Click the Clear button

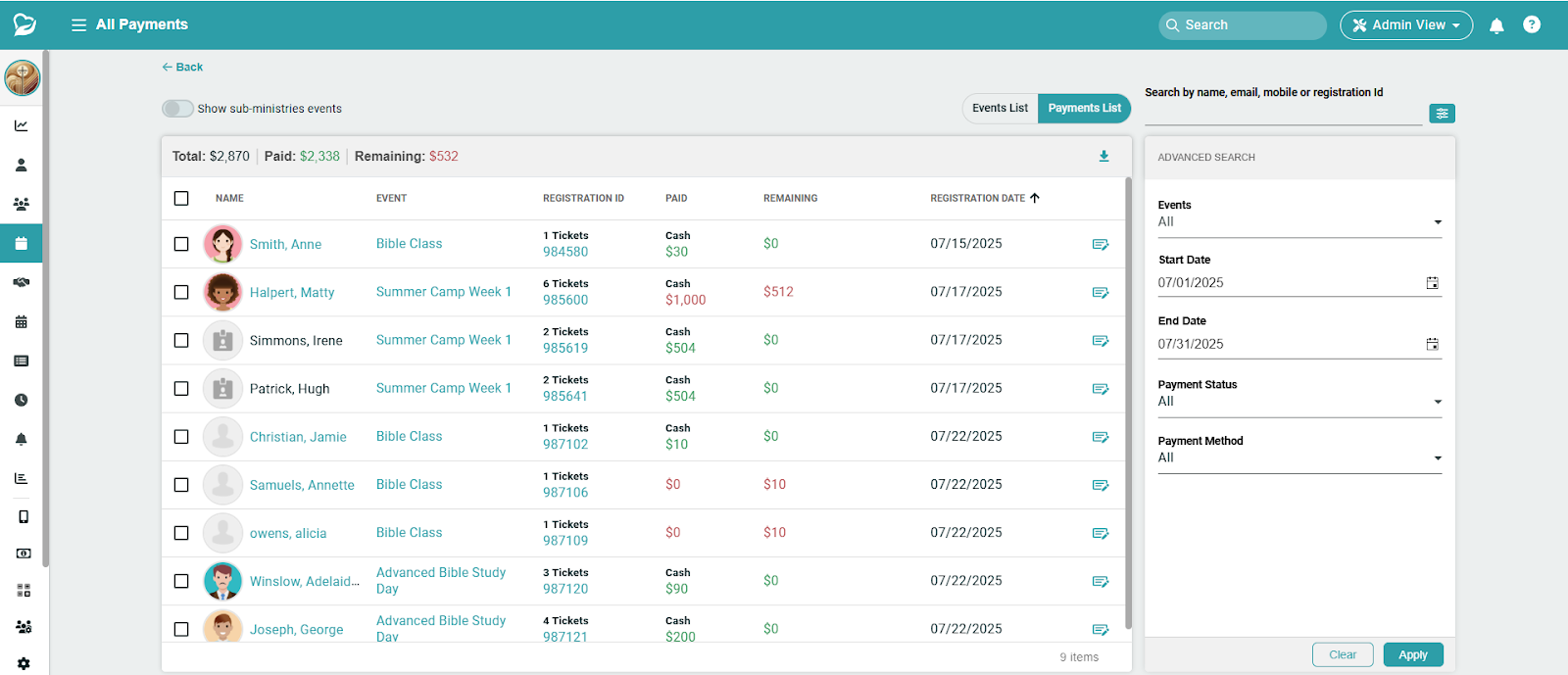click(1343, 654)
